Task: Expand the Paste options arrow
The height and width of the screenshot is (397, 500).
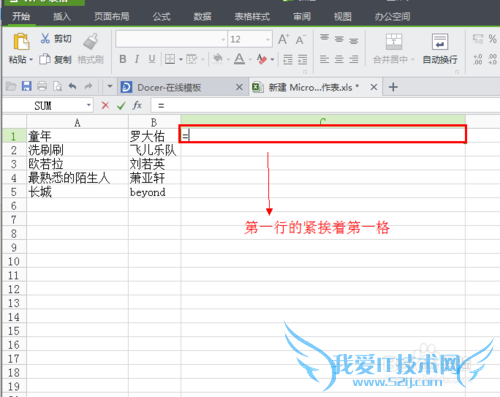Action: 31,60
